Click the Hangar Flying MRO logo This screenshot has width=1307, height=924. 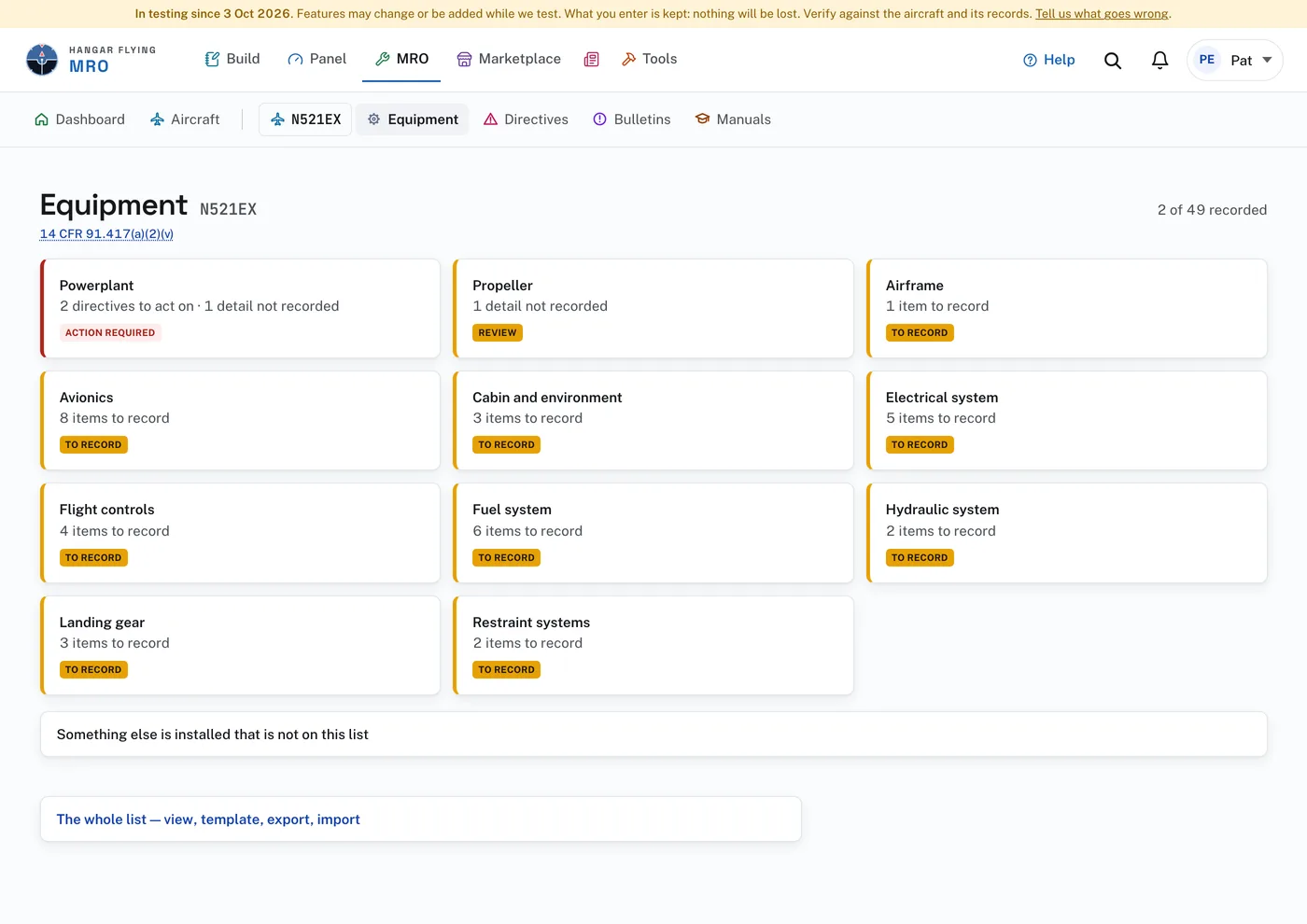(x=91, y=60)
